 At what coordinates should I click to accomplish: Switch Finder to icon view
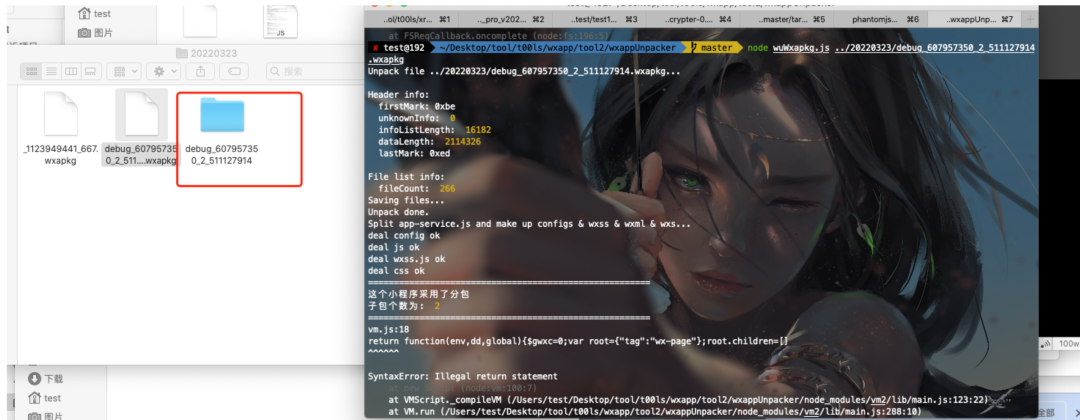pyautogui.click(x=31, y=71)
